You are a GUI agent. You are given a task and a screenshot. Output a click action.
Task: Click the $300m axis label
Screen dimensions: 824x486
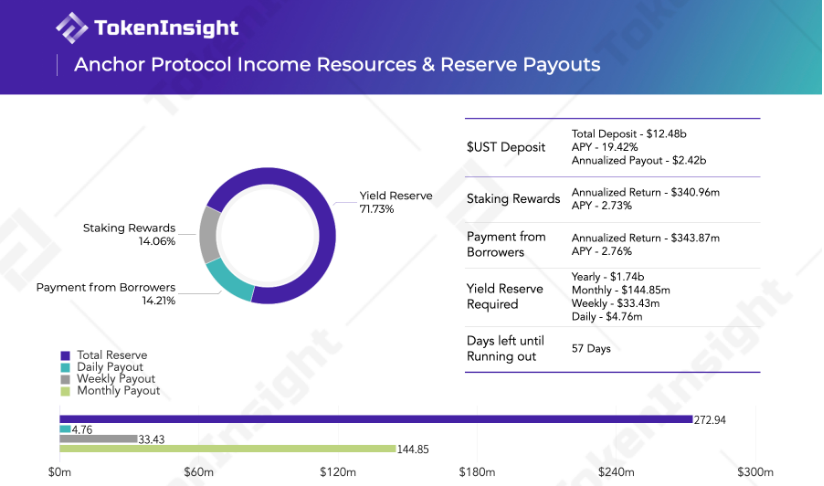coord(755,472)
